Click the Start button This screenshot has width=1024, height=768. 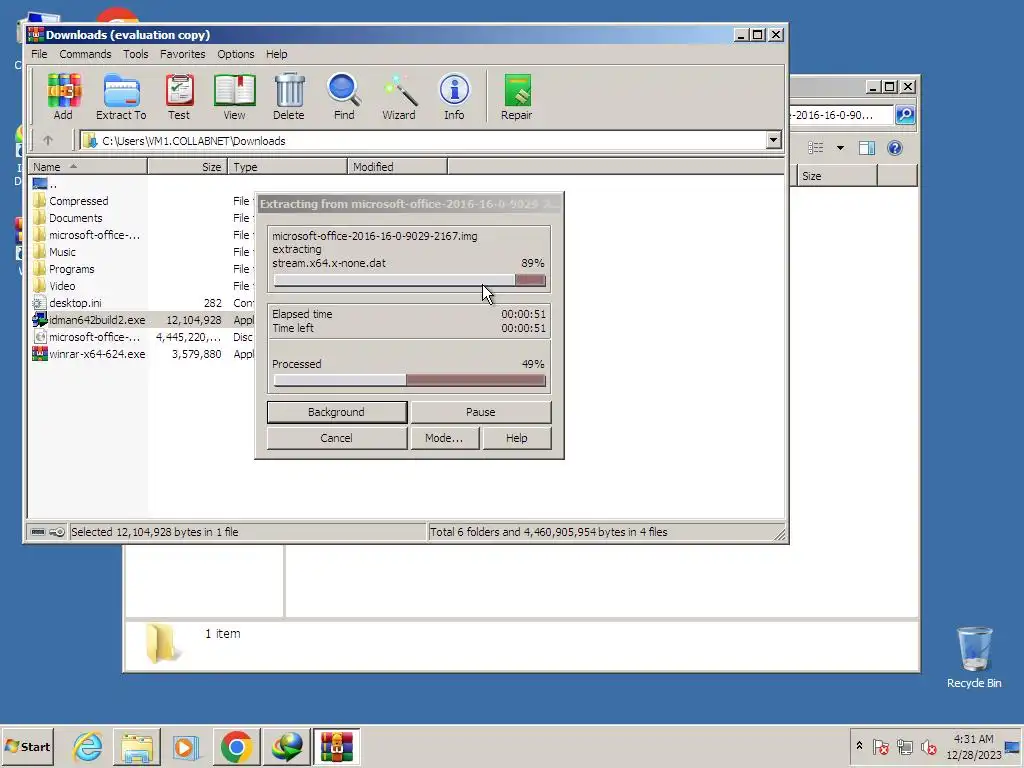coord(27,746)
